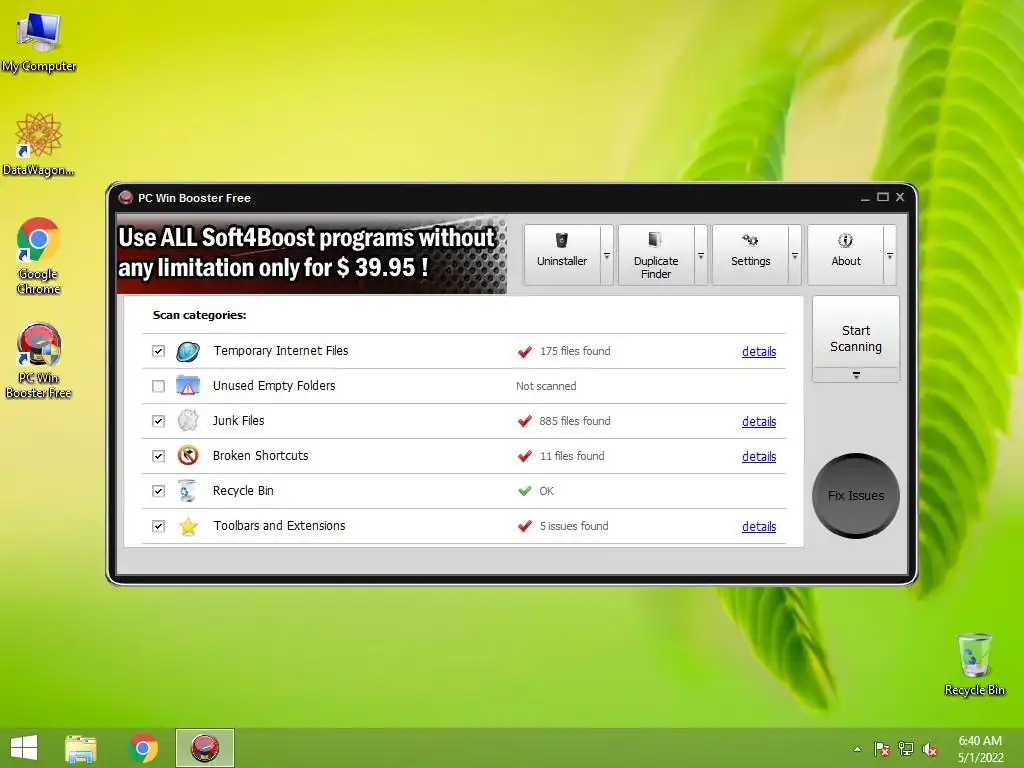Show hidden tray icons arrow
Viewport: 1024px width, 768px height.
tap(857, 749)
